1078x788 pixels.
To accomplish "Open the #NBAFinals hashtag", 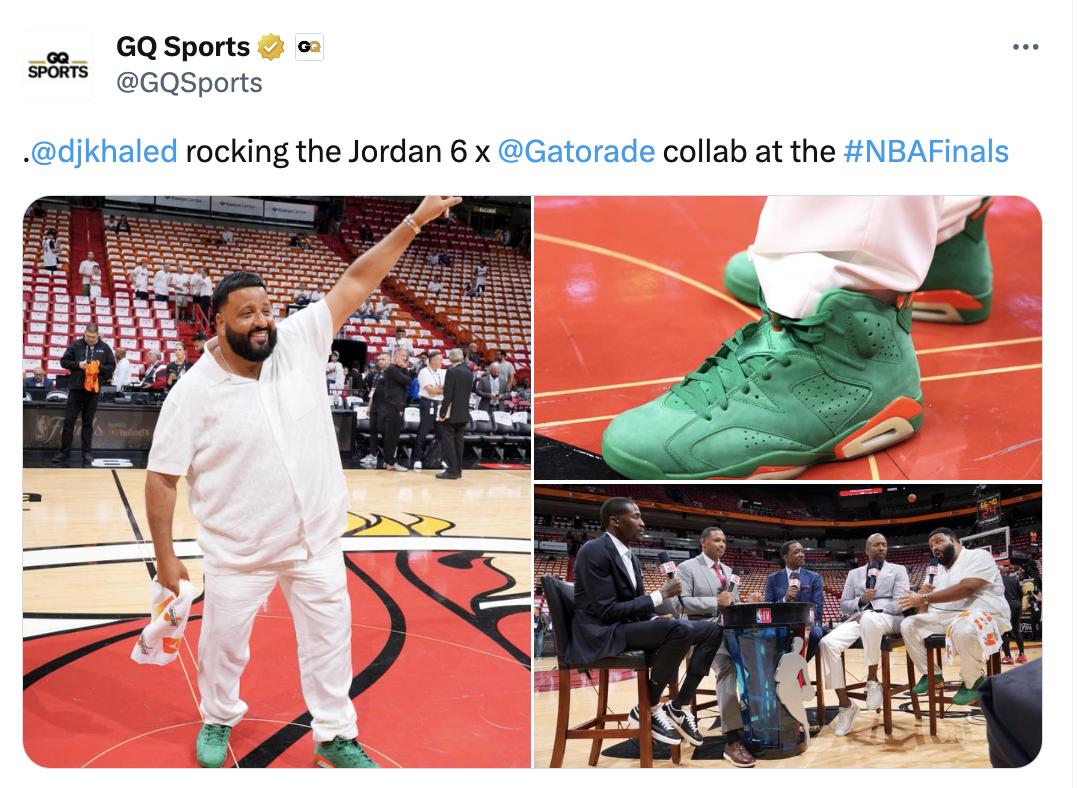I will (x=926, y=151).
